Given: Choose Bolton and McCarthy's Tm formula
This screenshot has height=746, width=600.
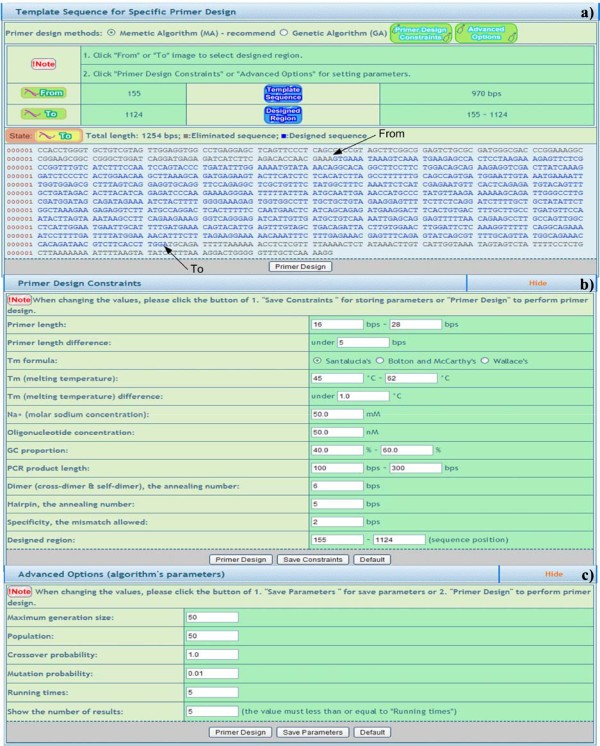Looking at the screenshot, I should 380,361.
